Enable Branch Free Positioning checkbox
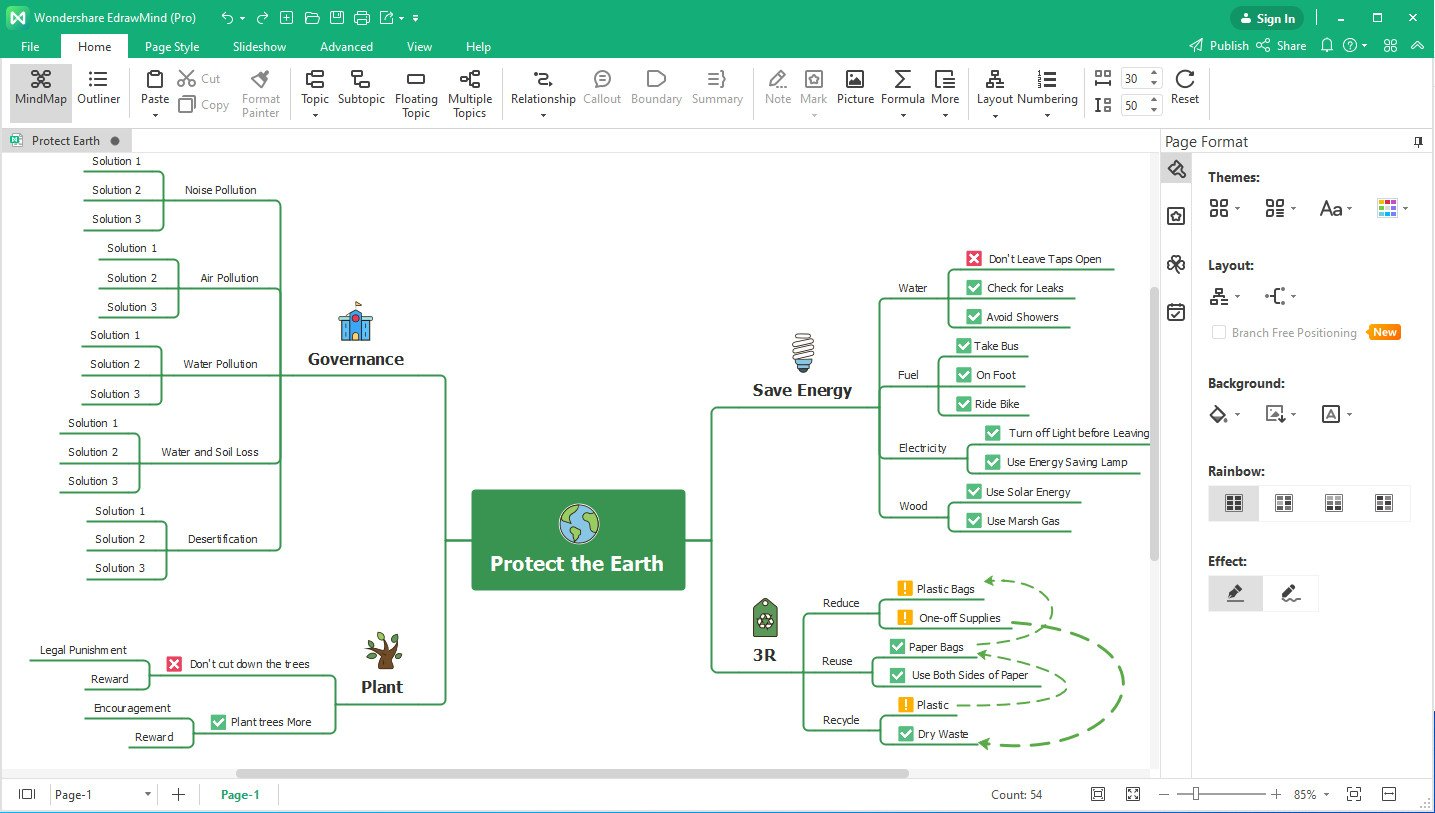 1219,333
